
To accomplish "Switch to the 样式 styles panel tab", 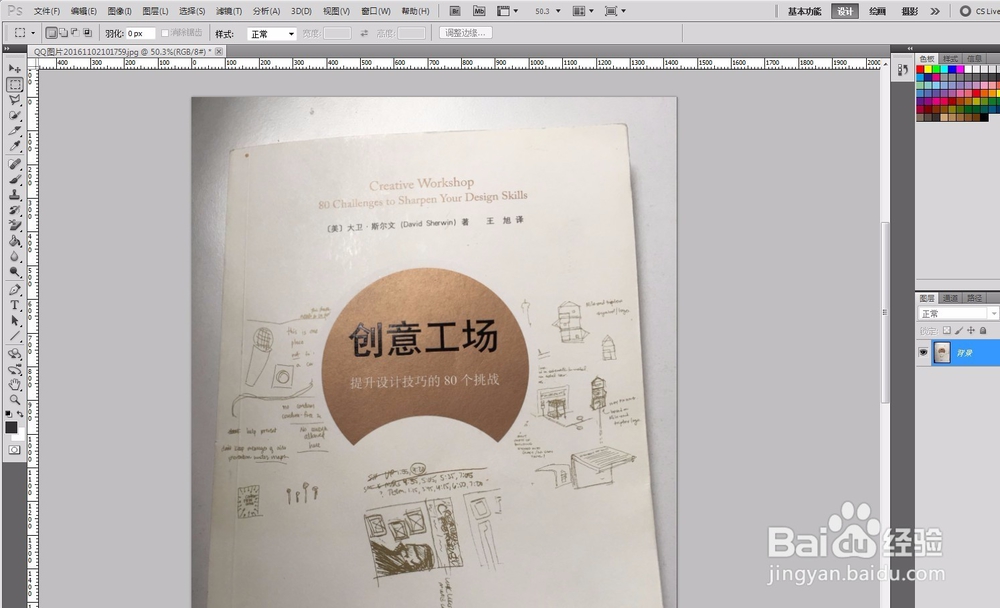I will tap(950, 59).
